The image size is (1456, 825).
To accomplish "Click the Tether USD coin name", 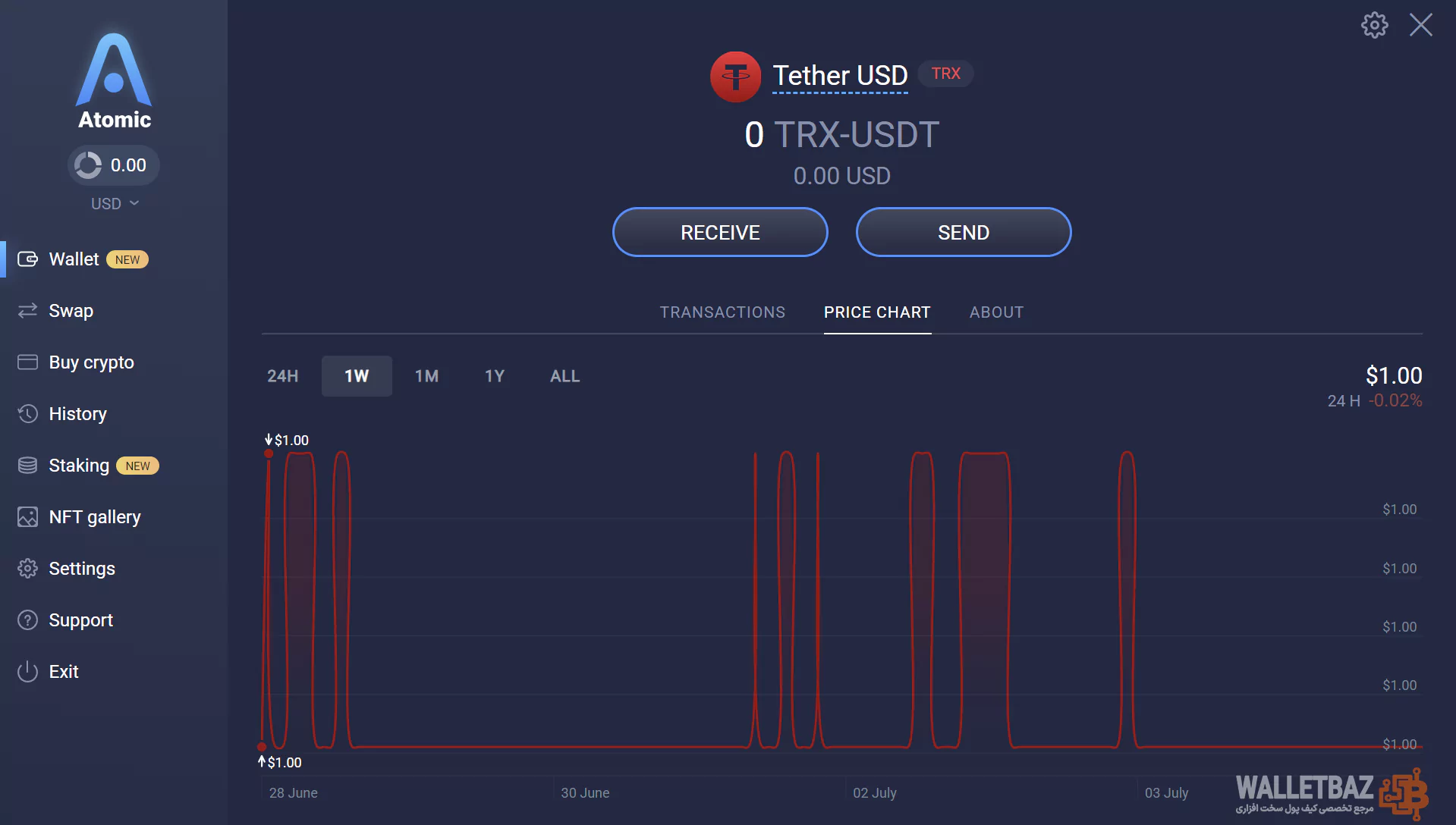I will [840, 76].
